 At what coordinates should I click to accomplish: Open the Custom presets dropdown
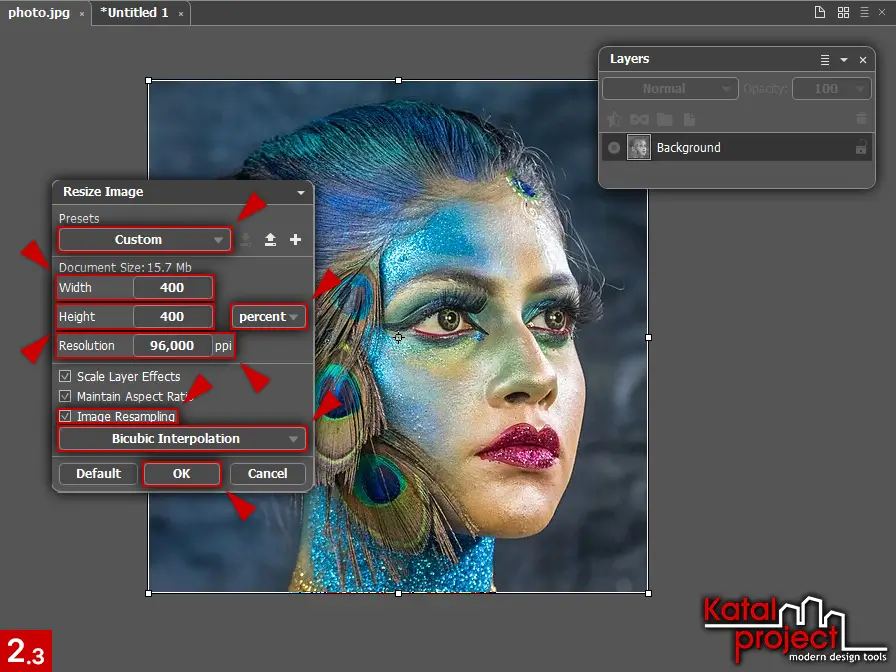(145, 240)
